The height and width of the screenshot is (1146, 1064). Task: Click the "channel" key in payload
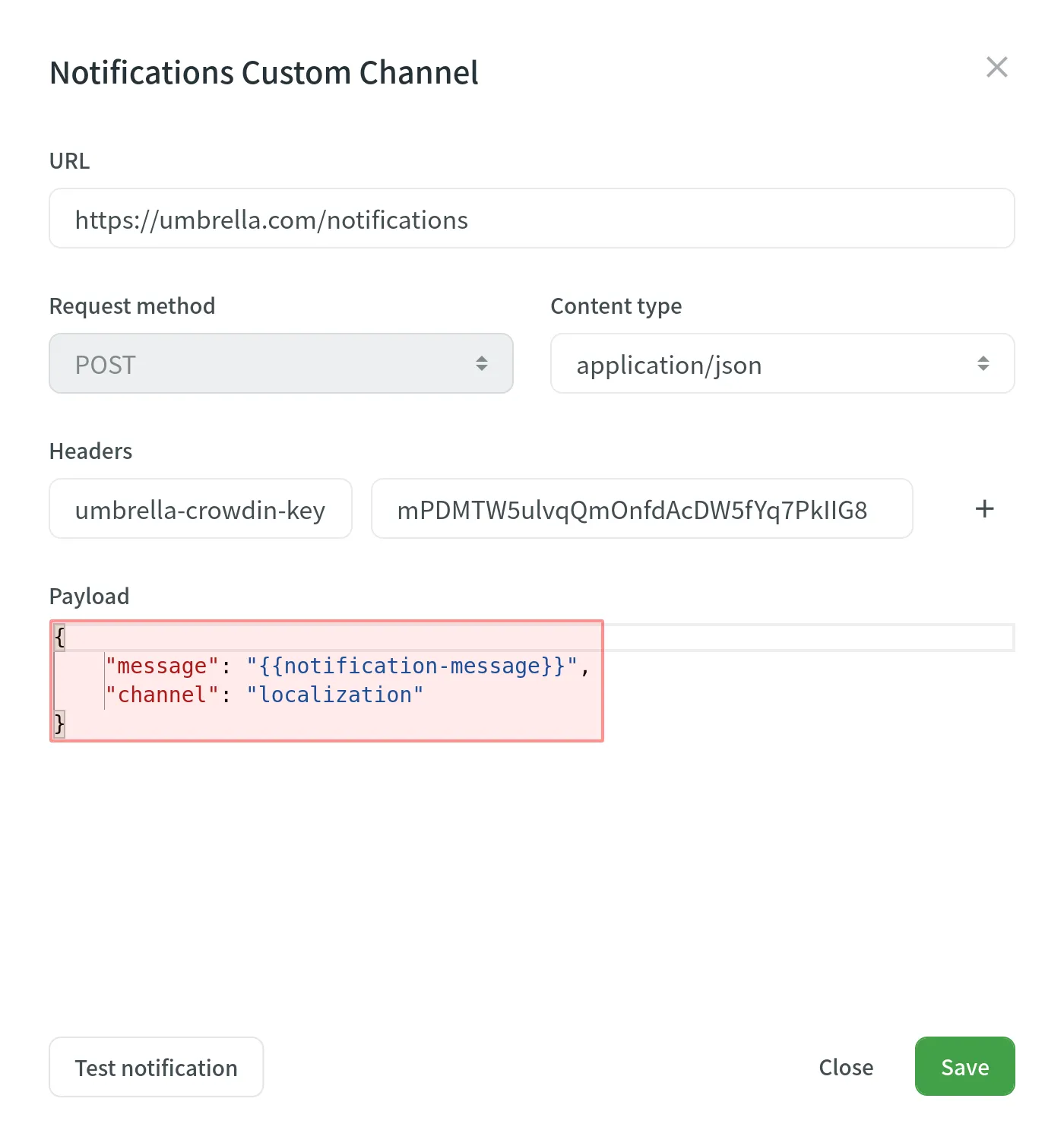click(x=162, y=695)
